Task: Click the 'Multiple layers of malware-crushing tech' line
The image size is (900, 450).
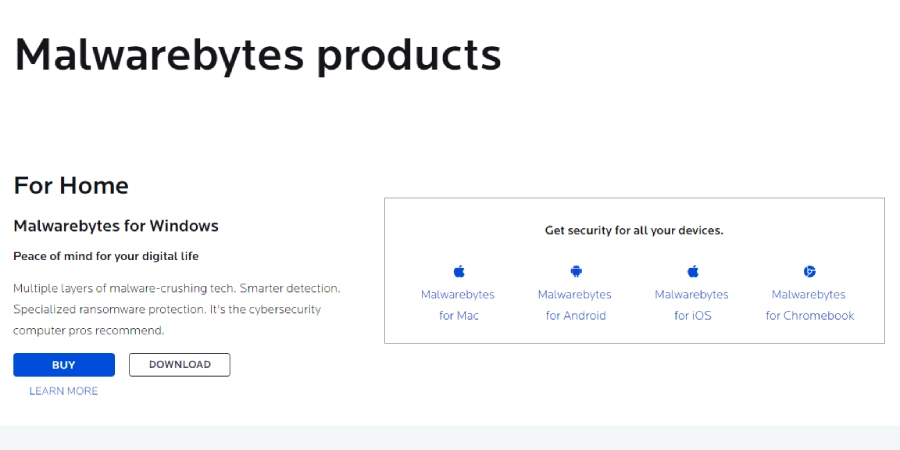Action: coord(177,288)
